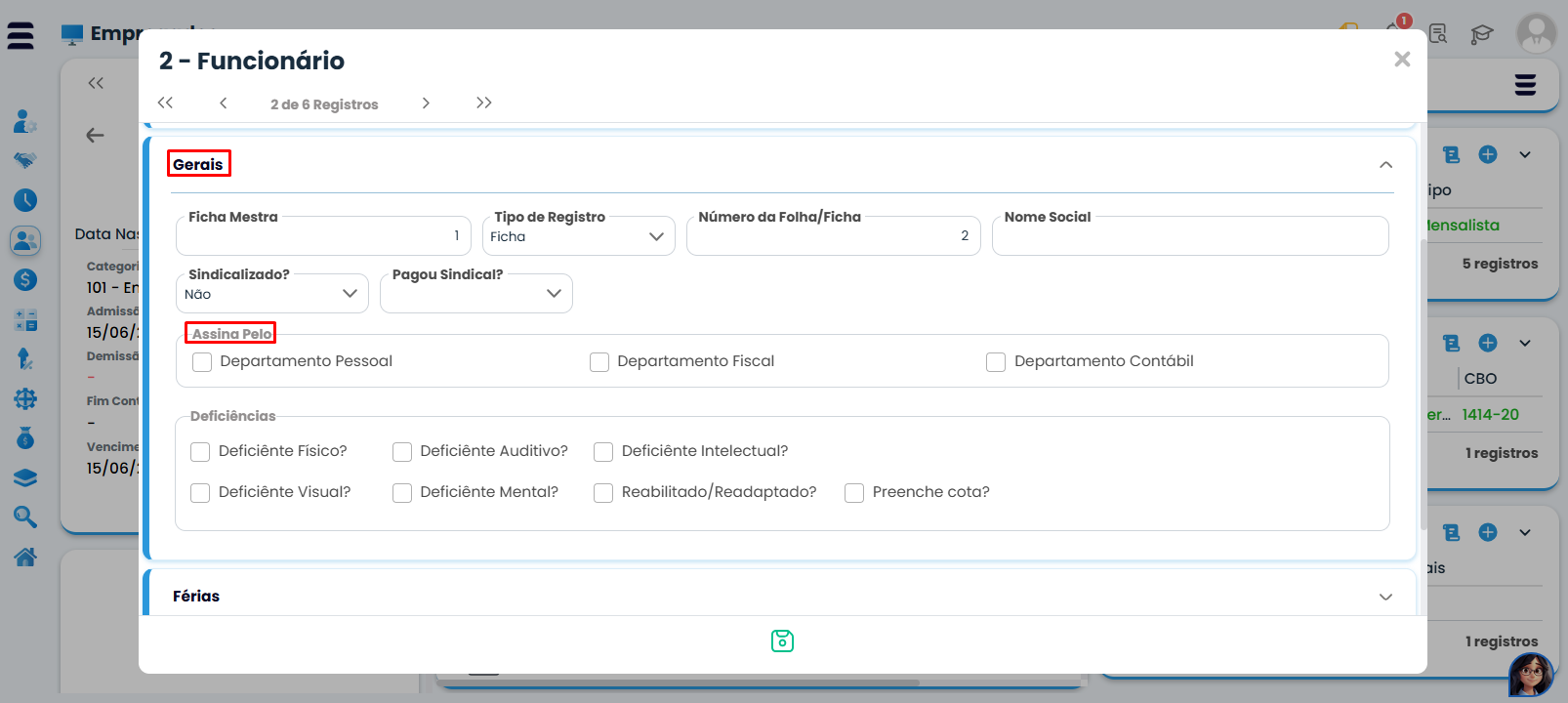The width and height of the screenshot is (1568, 703).
Task: Jump to the first record
Action: click(165, 103)
